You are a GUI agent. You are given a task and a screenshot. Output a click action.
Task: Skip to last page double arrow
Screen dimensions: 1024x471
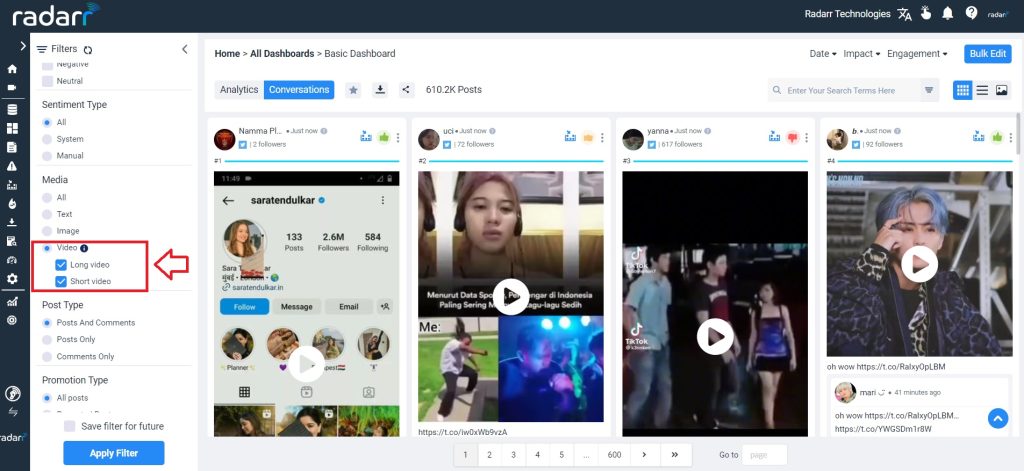click(675, 455)
